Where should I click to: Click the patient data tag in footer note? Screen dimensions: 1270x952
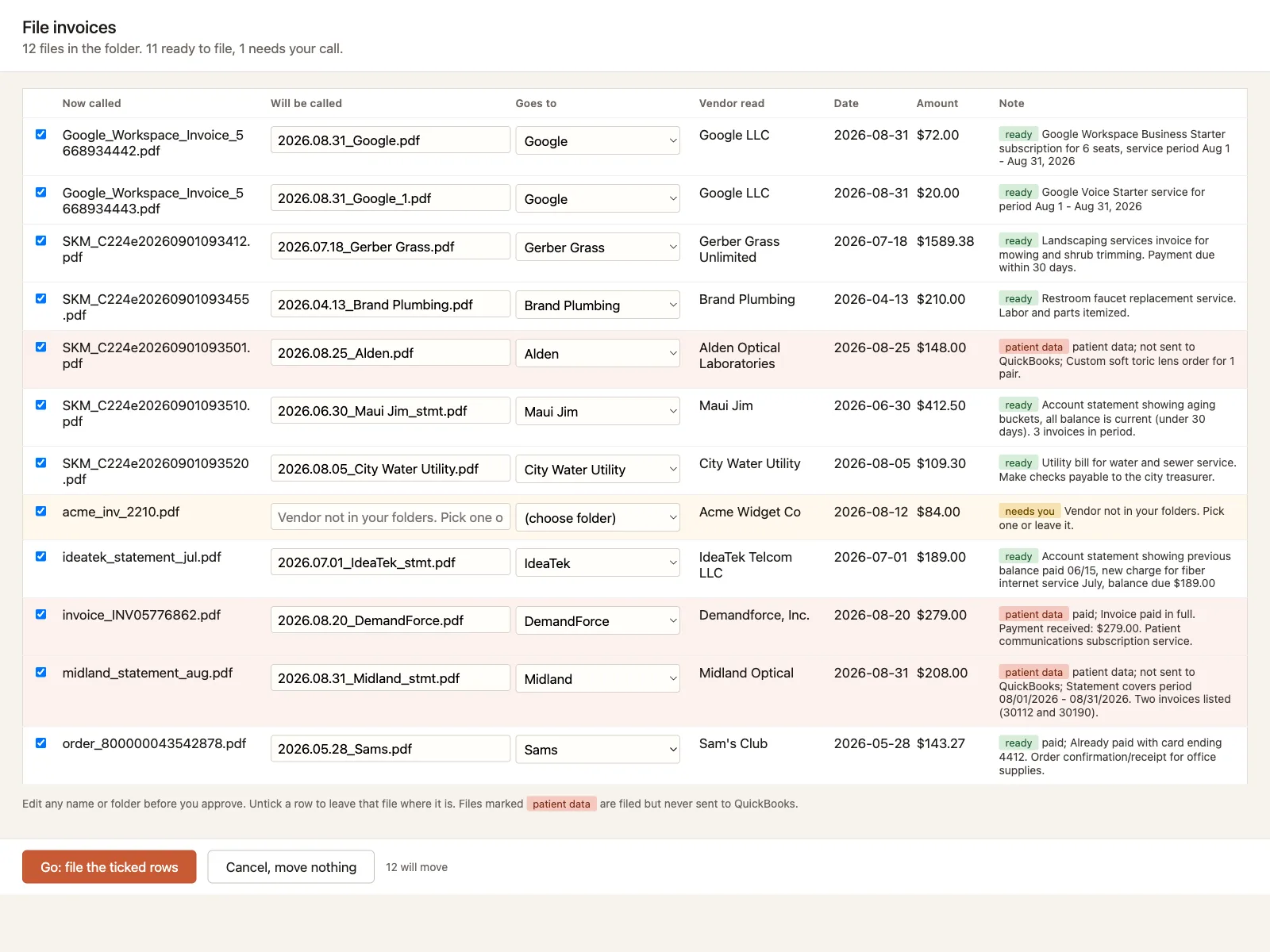tap(561, 804)
